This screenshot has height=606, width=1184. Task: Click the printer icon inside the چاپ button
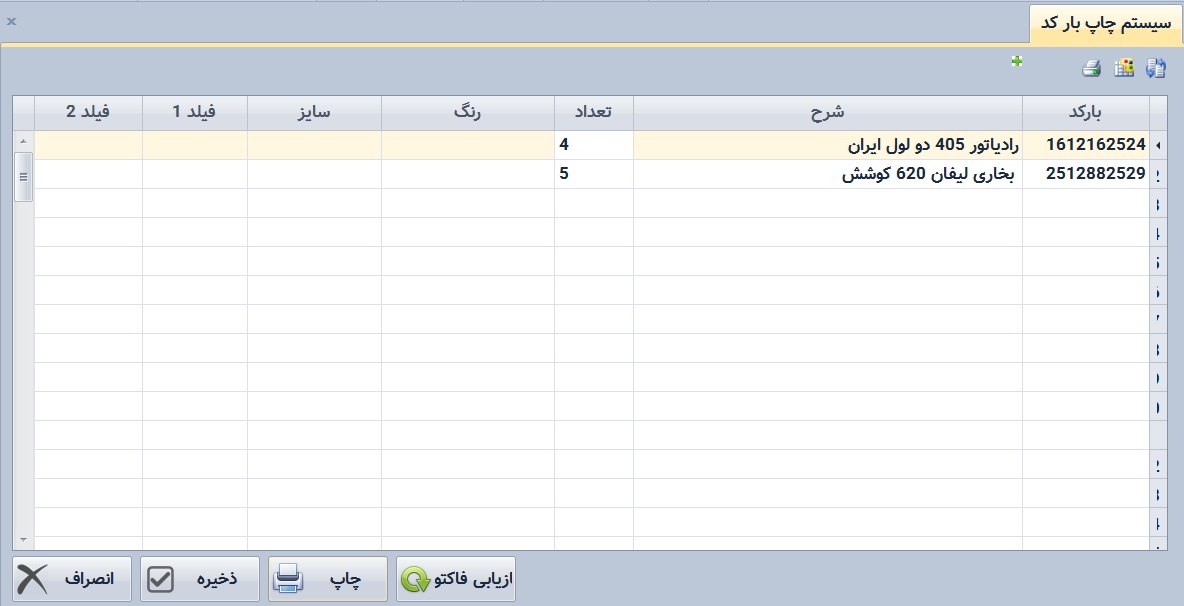pos(287,578)
